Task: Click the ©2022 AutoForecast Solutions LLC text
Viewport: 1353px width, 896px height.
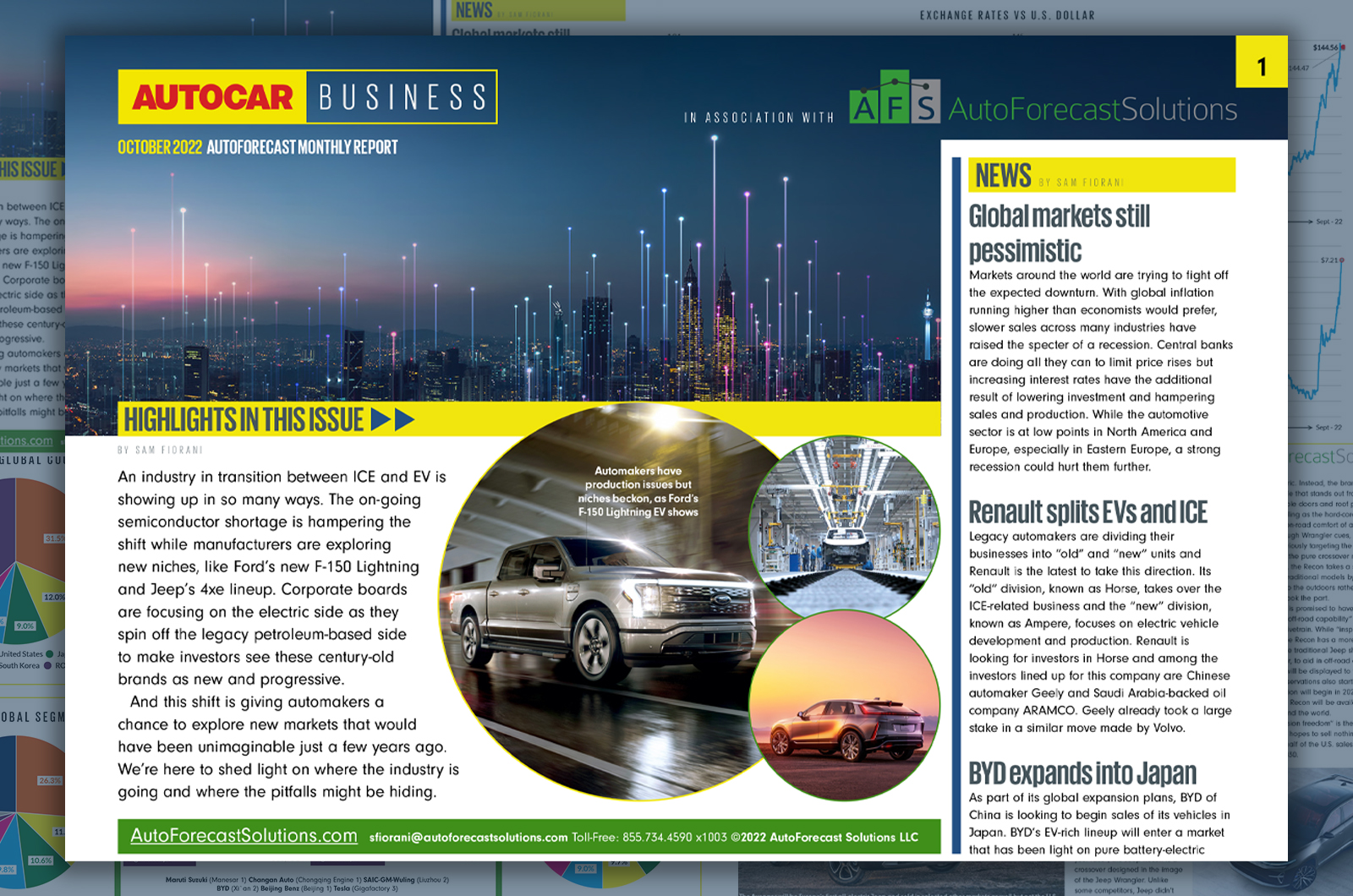Action: (x=824, y=838)
